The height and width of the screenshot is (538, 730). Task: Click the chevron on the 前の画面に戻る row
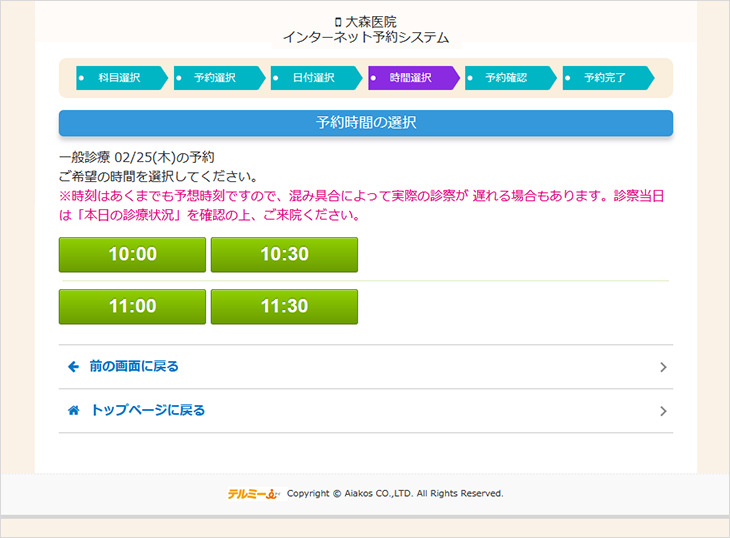[x=663, y=367]
